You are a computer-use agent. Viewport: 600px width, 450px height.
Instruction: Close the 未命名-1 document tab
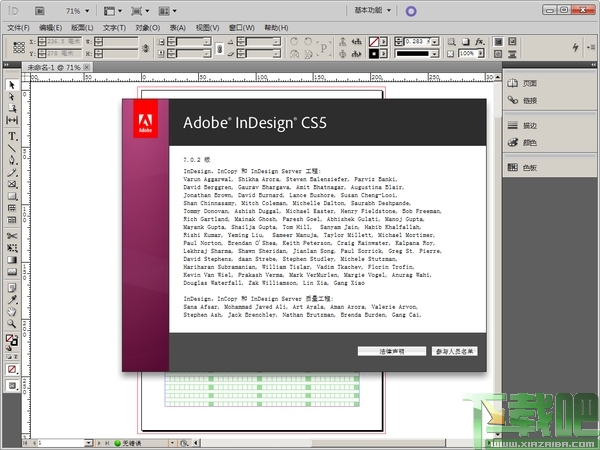point(87,67)
